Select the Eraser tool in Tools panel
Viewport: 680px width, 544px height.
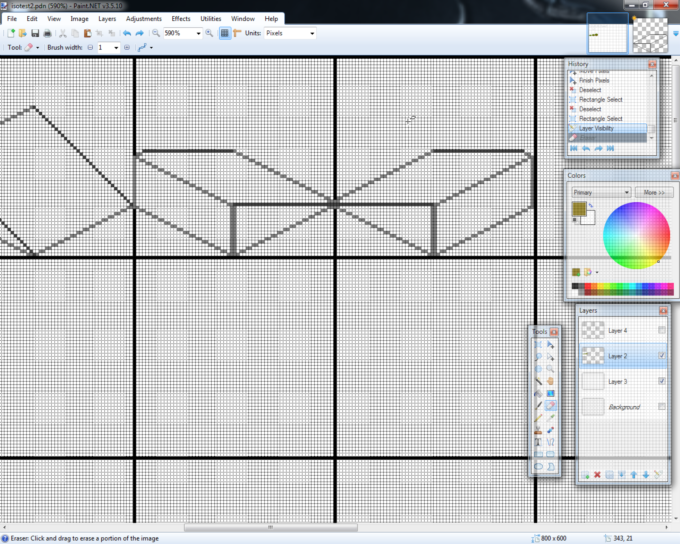pos(550,406)
